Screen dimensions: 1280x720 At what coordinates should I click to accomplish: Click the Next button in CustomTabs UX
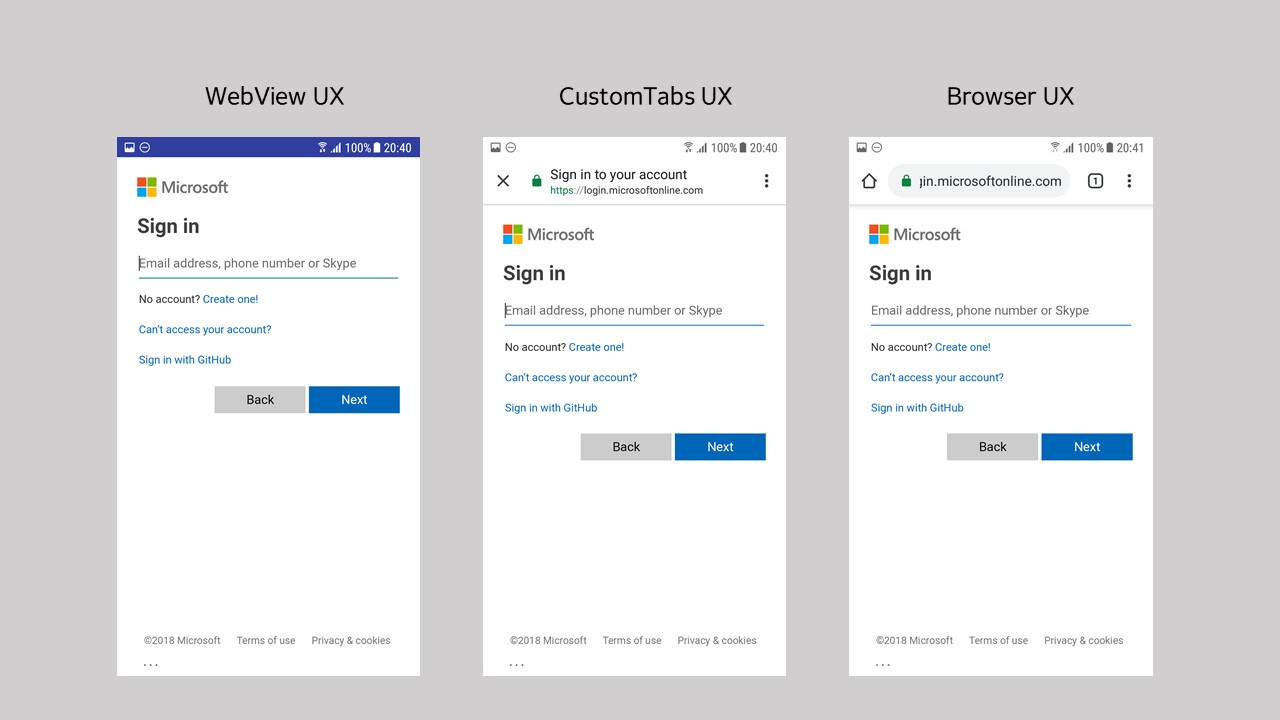720,447
